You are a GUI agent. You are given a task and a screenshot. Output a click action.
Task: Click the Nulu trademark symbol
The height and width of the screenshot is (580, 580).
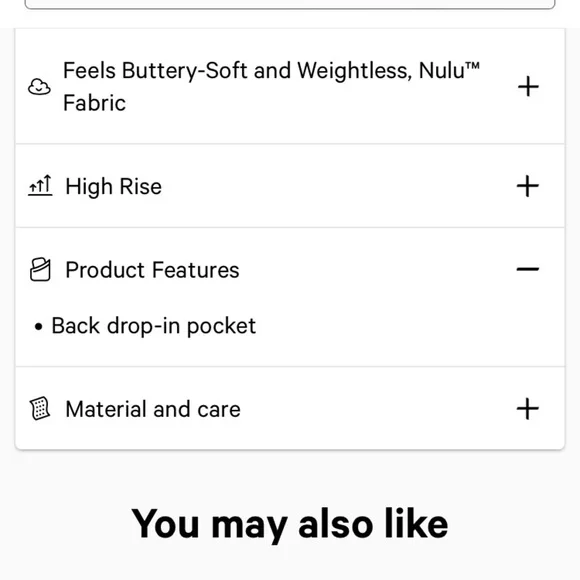coord(472,66)
